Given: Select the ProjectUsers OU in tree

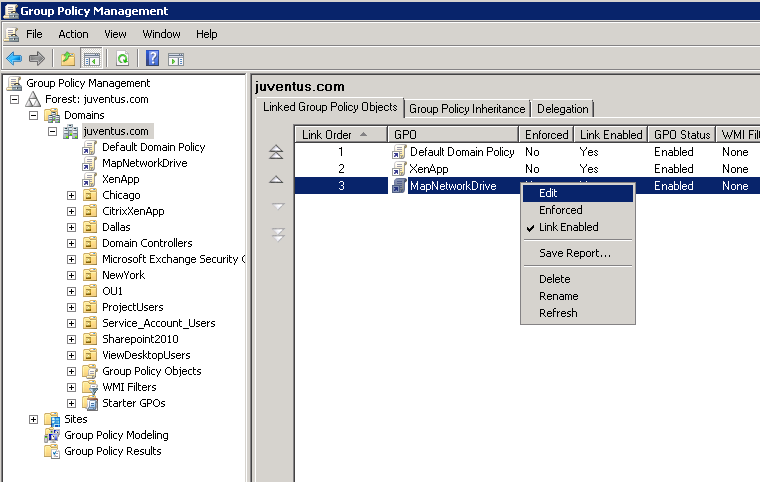Looking at the screenshot, I should (132, 307).
